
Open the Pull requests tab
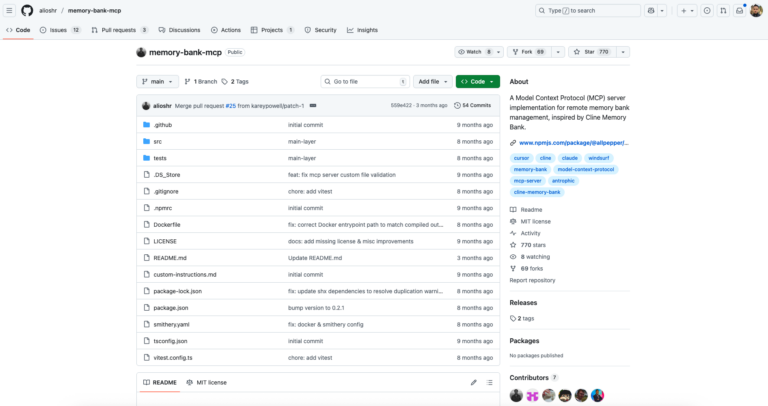tap(120, 30)
